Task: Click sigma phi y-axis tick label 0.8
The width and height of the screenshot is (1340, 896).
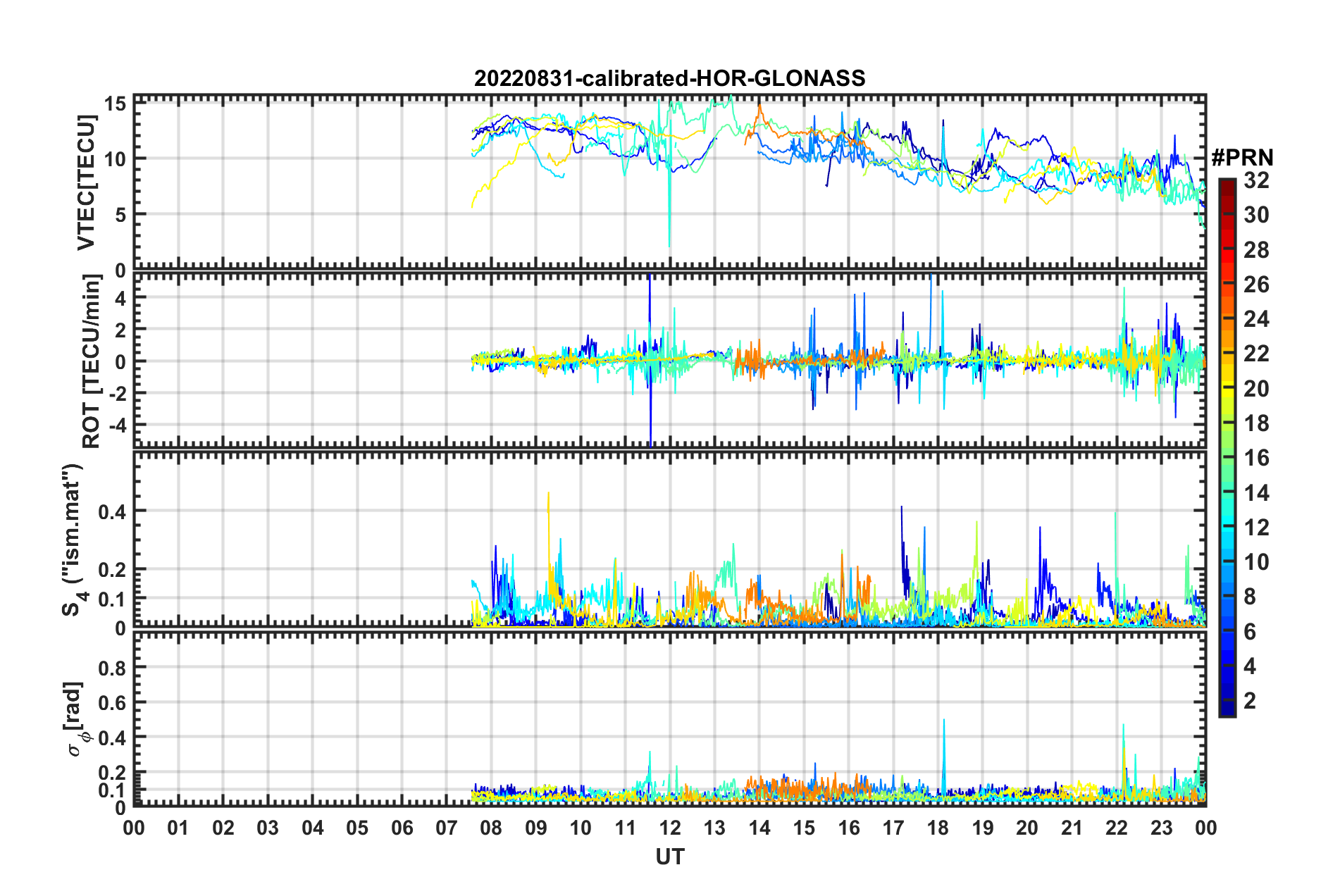Action: [113, 668]
